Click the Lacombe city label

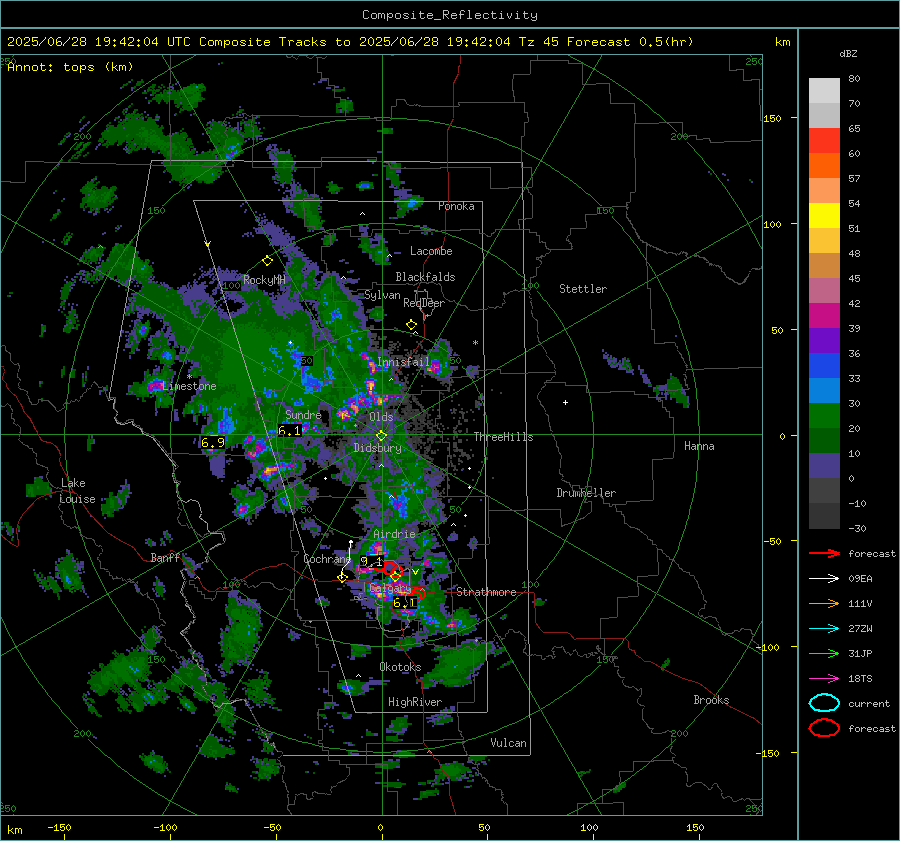(431, 251)
